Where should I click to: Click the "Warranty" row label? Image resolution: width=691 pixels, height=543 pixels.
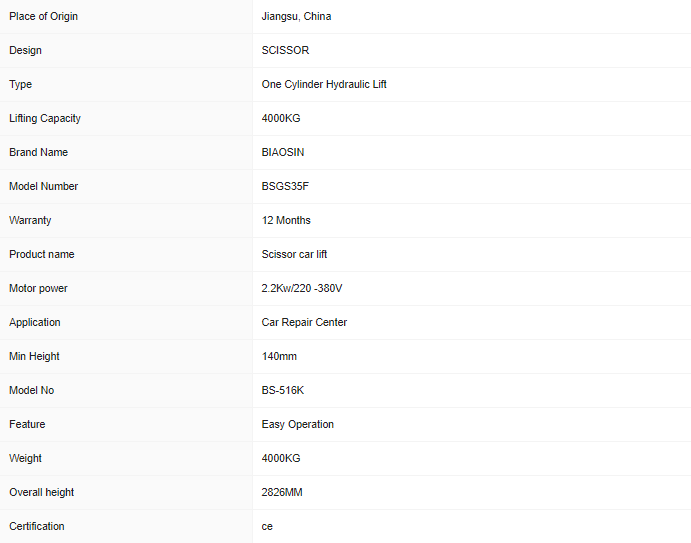30,220
